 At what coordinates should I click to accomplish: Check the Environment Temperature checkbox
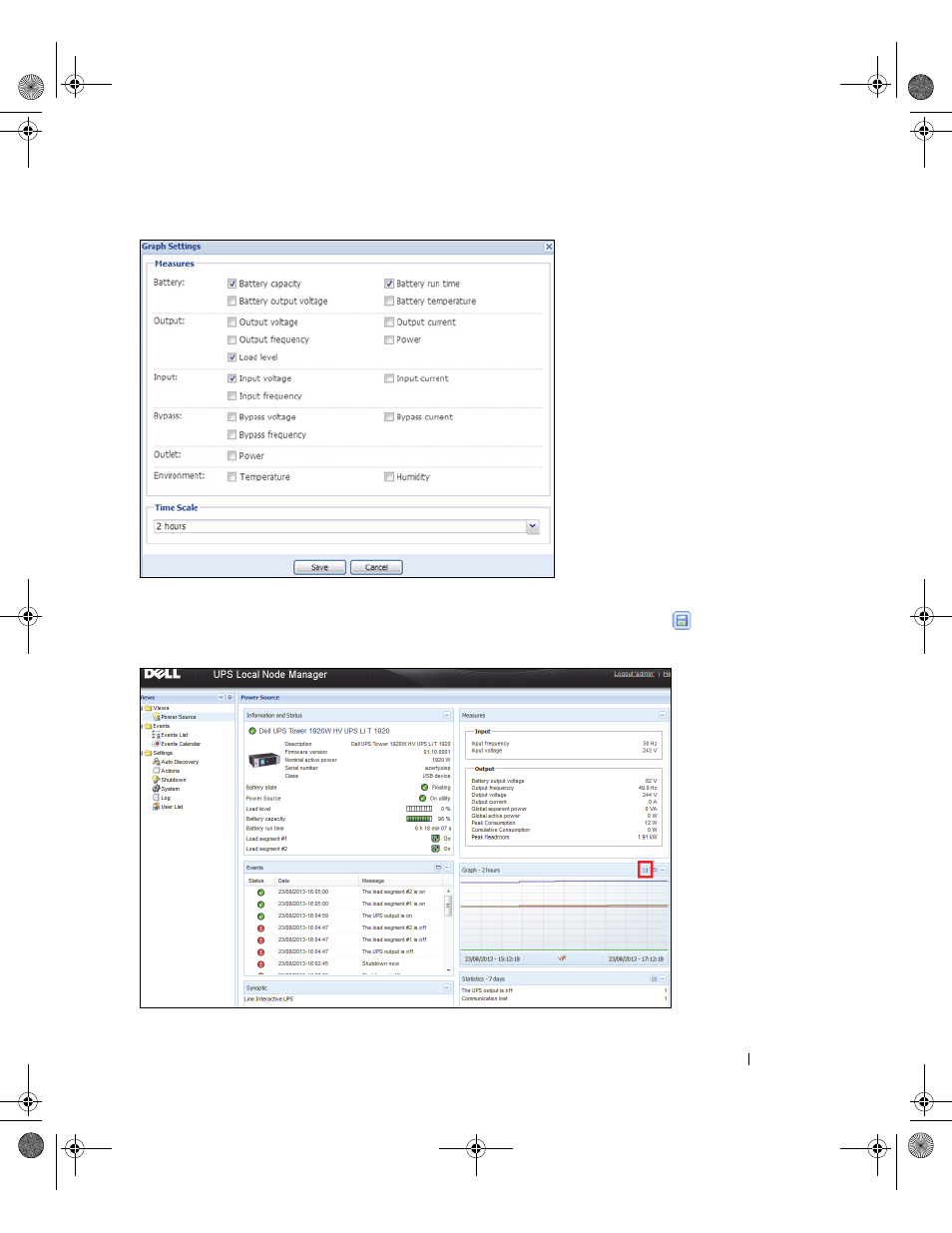click(x=232, y=477)
